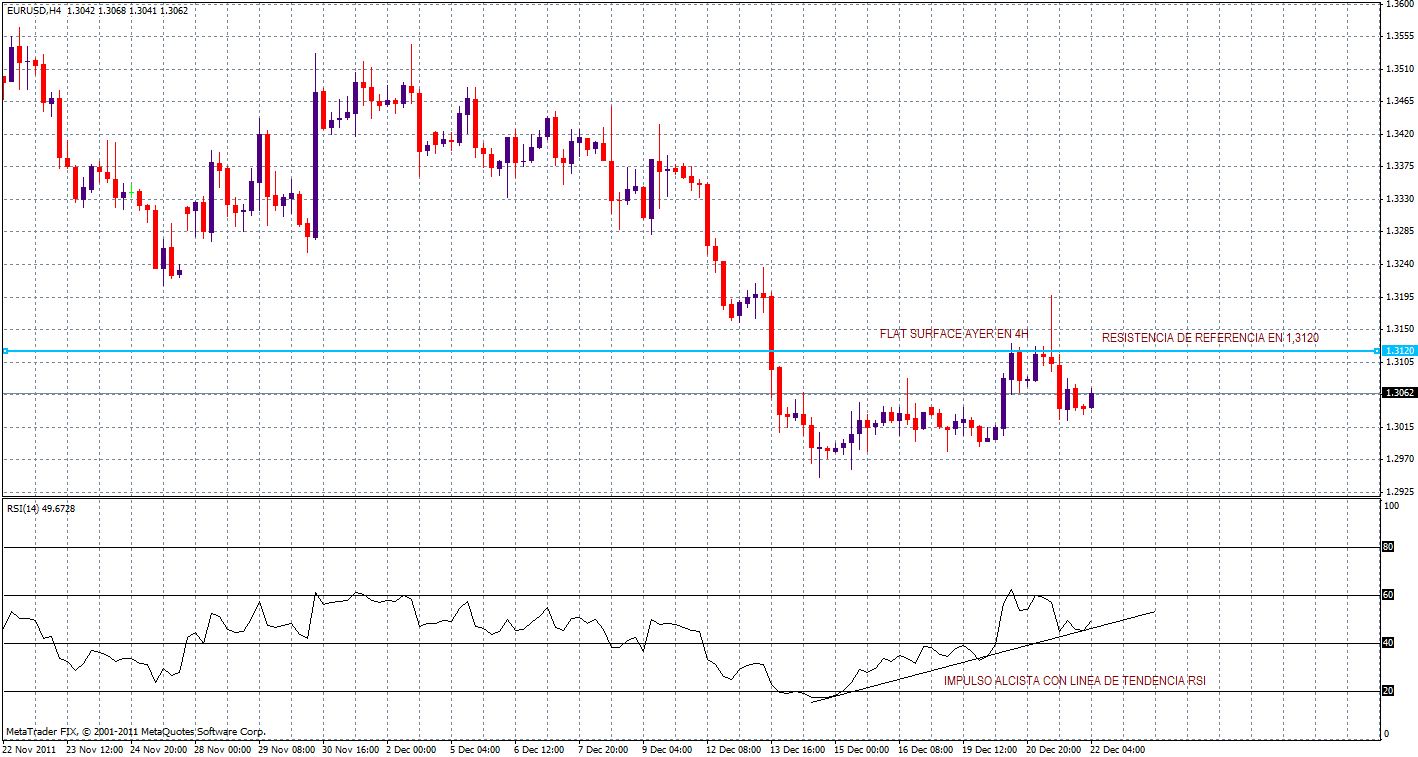1418x757 pixels.
Task: Click the RSI scale label 40
Action: 1388,643
